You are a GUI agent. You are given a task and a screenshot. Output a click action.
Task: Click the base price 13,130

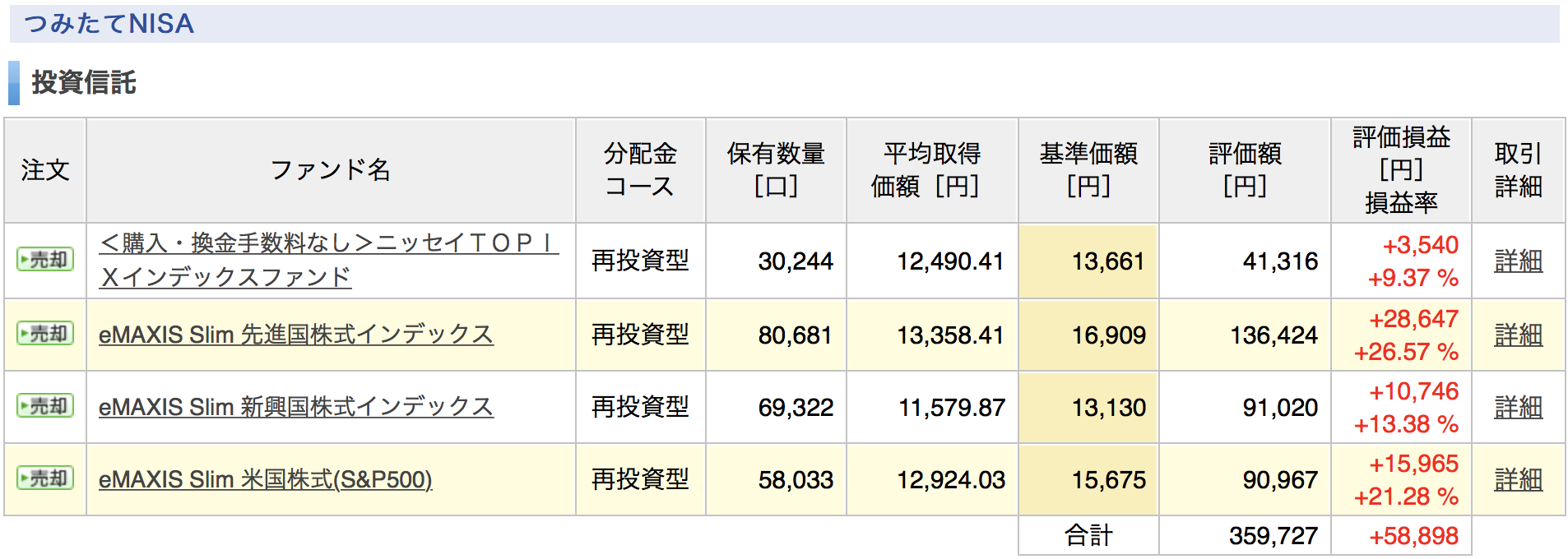(x=1108, y=408)
